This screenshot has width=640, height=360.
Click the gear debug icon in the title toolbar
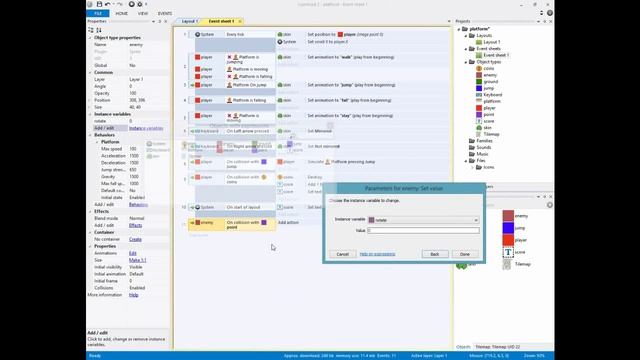pyautogui.click(x=140, y=4)
